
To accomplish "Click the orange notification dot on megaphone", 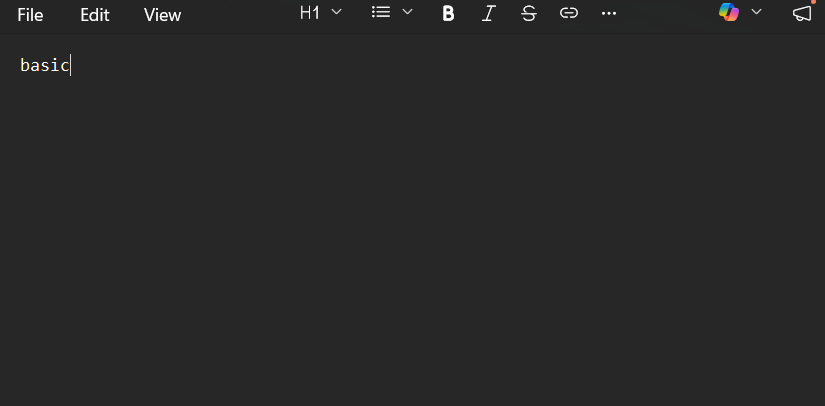I will pos(813,2).
